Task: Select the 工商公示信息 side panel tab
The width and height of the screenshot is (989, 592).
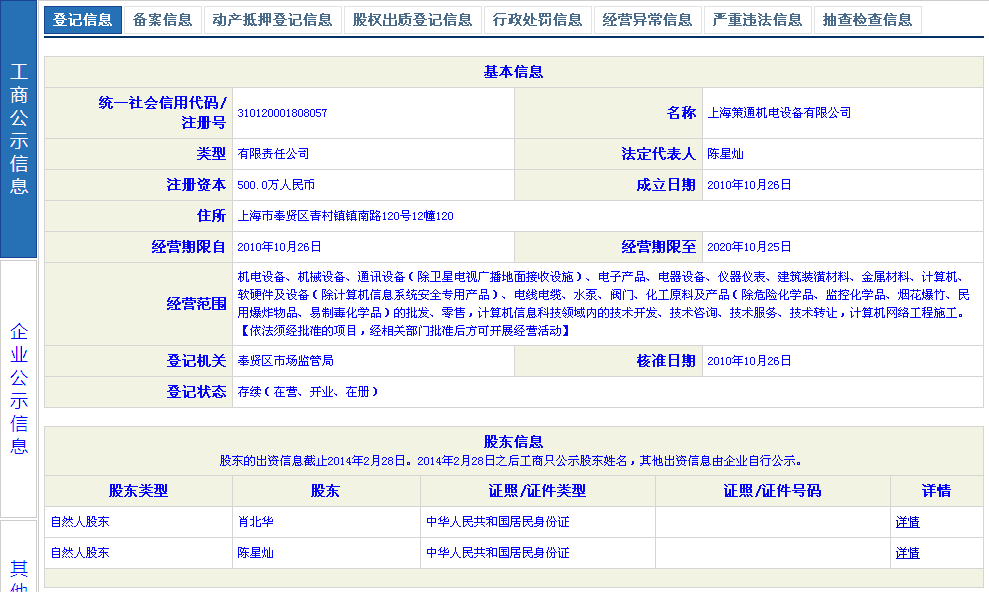Action: click(x=18, y=129)
